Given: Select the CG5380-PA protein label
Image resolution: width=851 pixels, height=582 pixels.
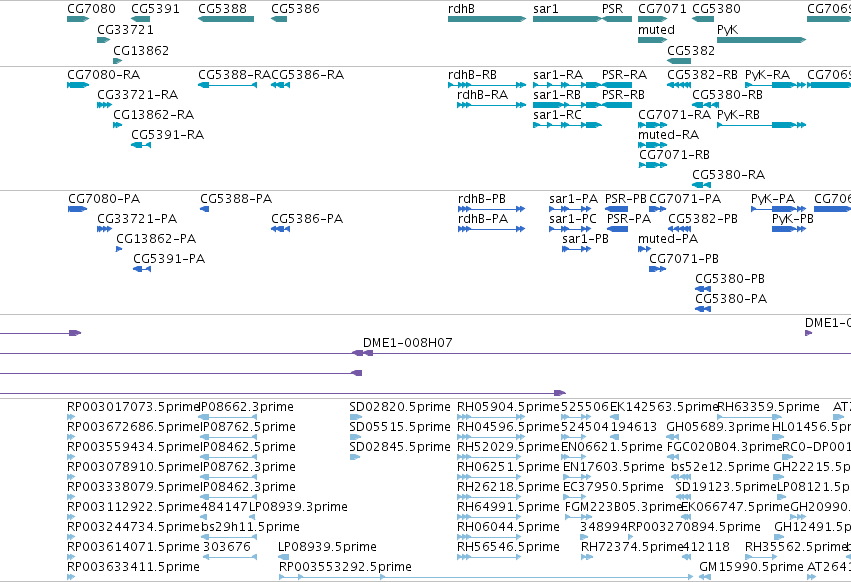Looking at the screenshot, I should [x=731, y=299].
